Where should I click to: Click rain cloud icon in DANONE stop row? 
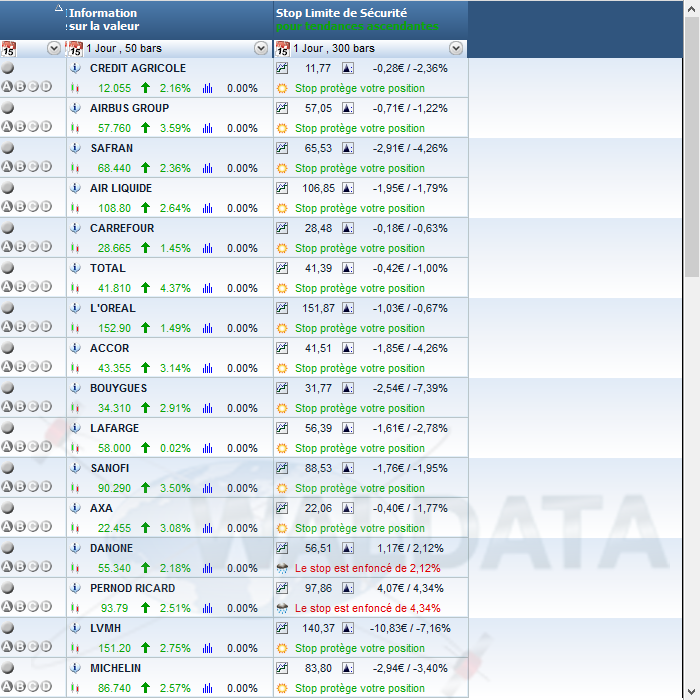(x=282, y=568)
